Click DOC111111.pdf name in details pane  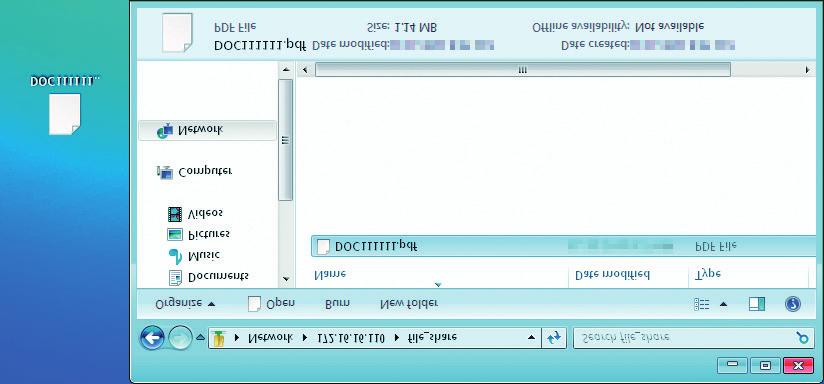tap(260, 45)
